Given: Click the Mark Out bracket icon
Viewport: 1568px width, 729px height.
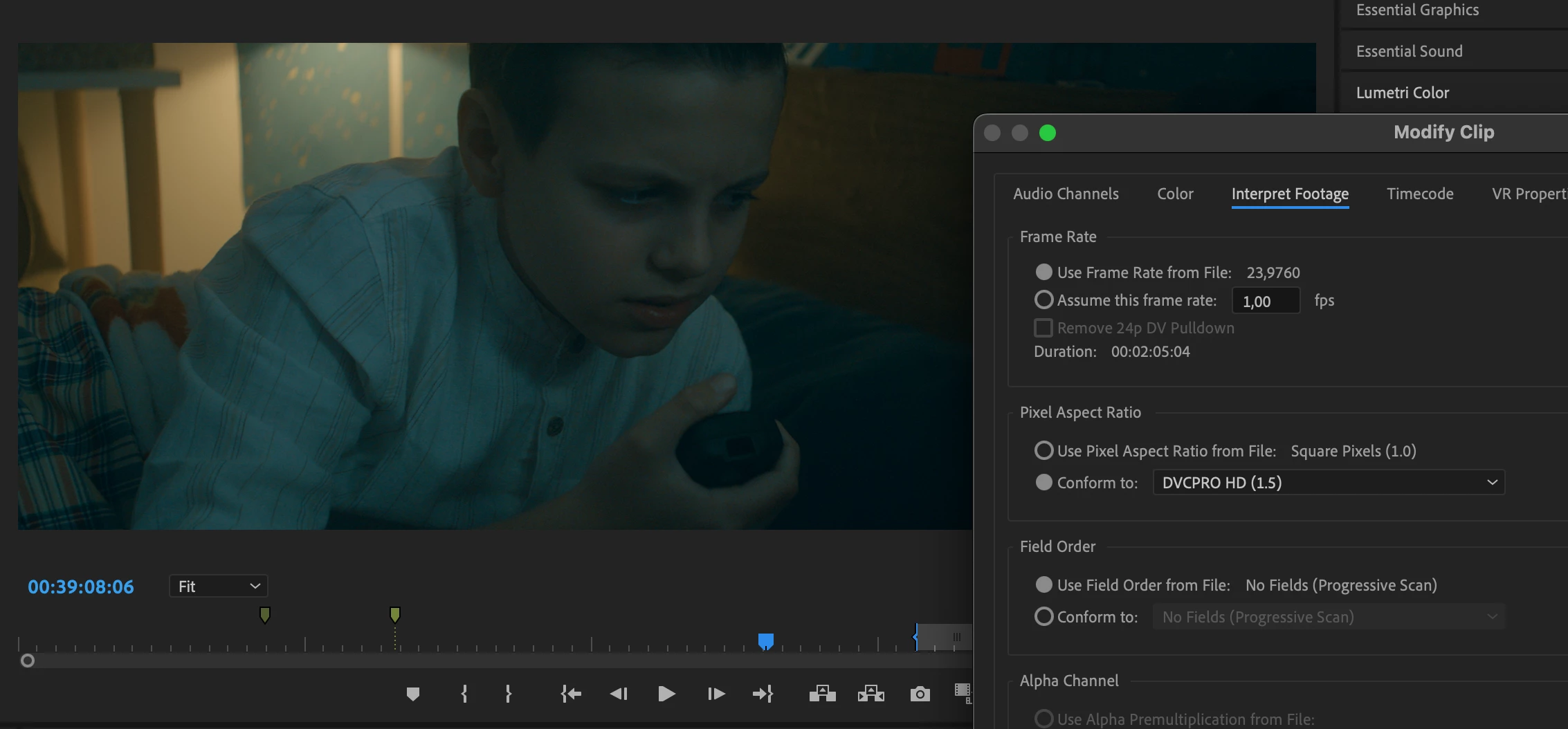Looking at the screenshot, I should 509,694.
